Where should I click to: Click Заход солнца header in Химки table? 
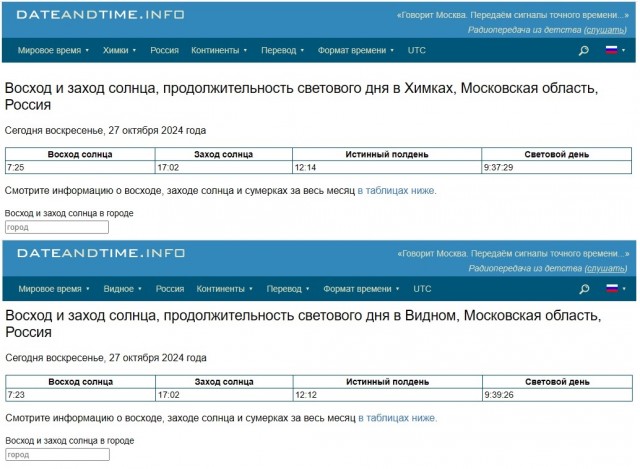[x=224, y=154]
